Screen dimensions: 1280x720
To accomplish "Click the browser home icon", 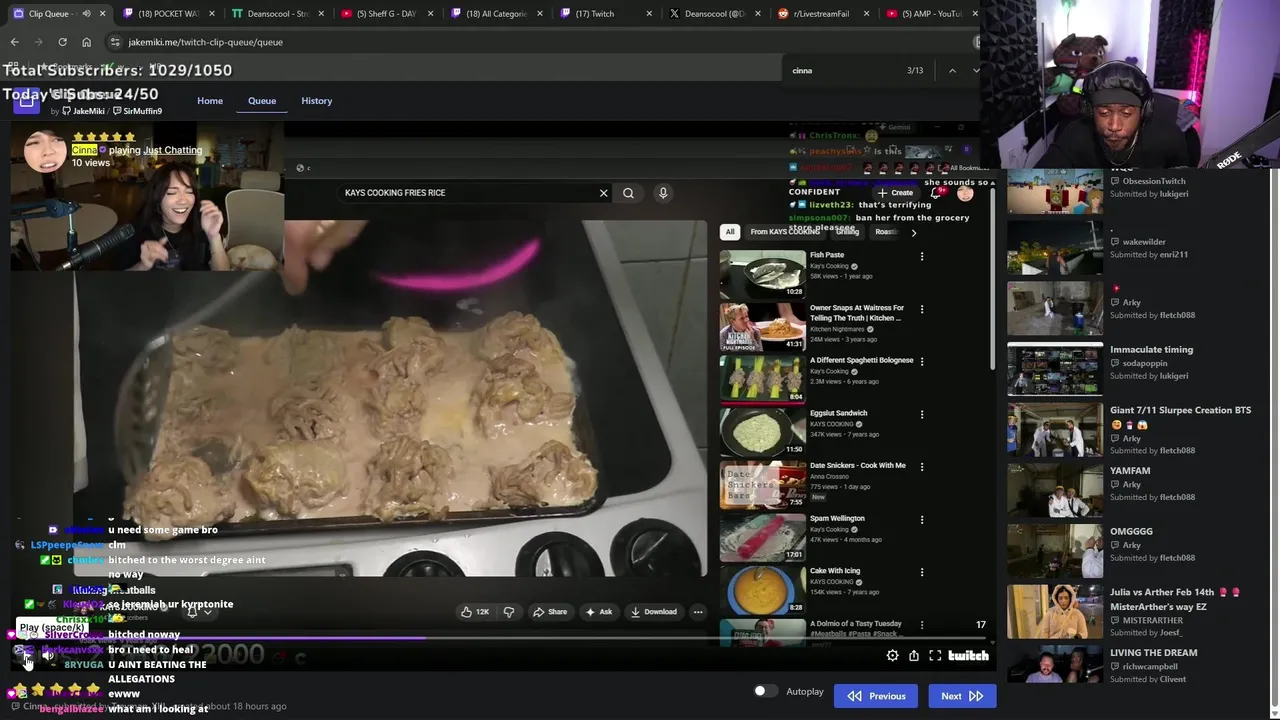I will coord(86,42).
